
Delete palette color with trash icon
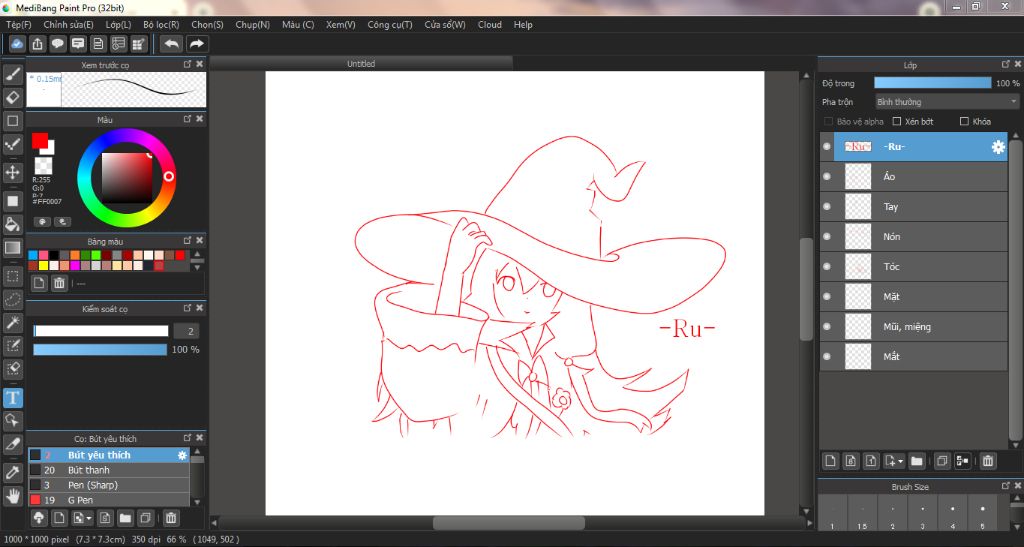[59, 283]
